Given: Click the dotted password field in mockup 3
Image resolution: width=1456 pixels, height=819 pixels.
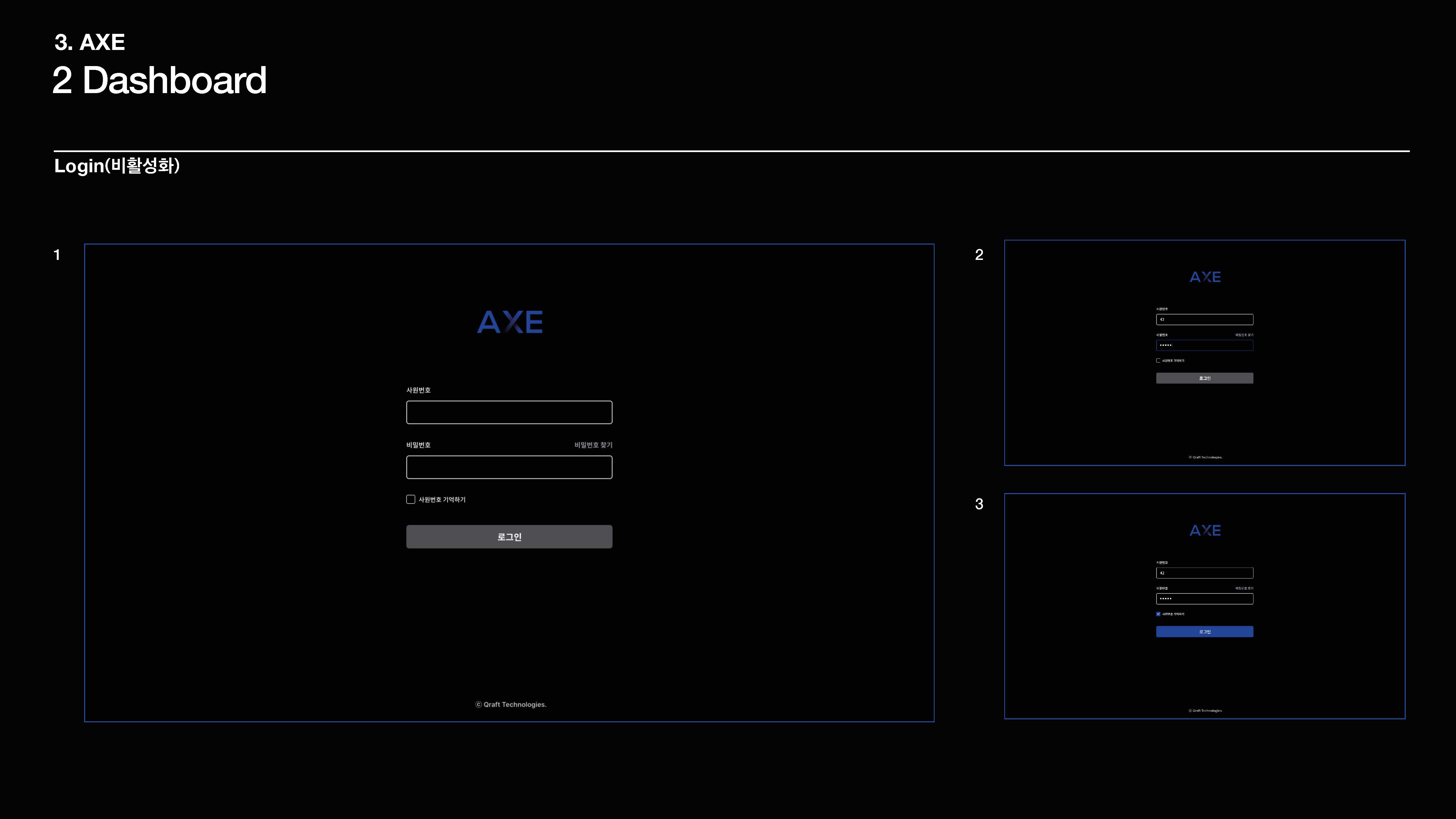Looking at the screenshot, I should 1205,599.
